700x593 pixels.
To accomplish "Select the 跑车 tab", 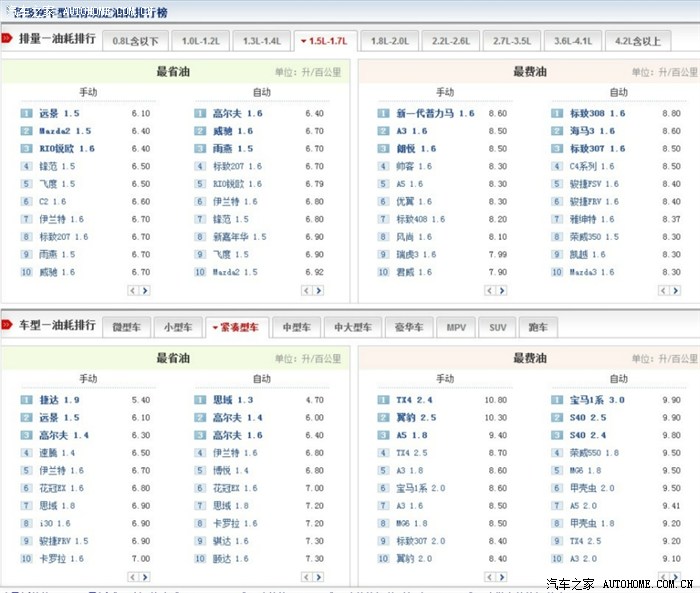I will click(x=538, y=327).
